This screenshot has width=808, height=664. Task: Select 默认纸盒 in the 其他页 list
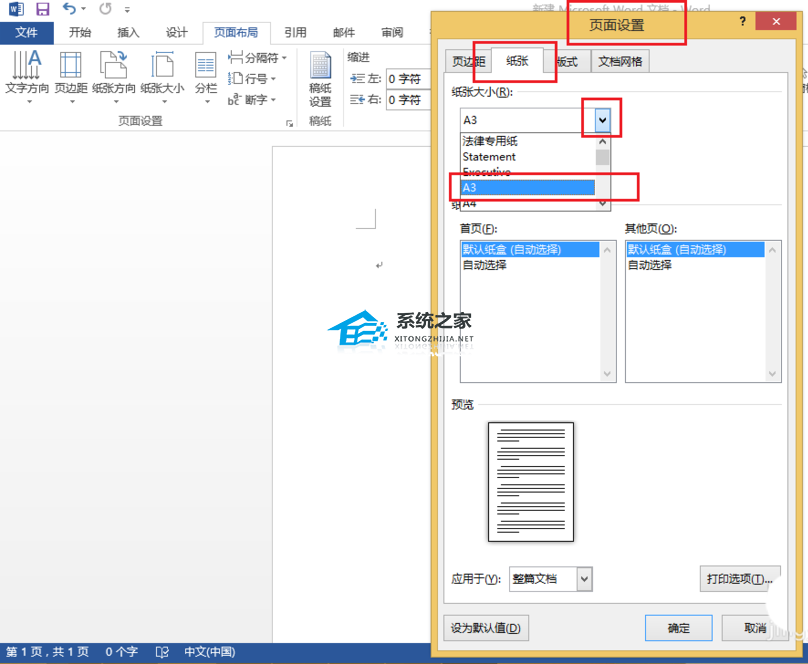pos(695,250)
